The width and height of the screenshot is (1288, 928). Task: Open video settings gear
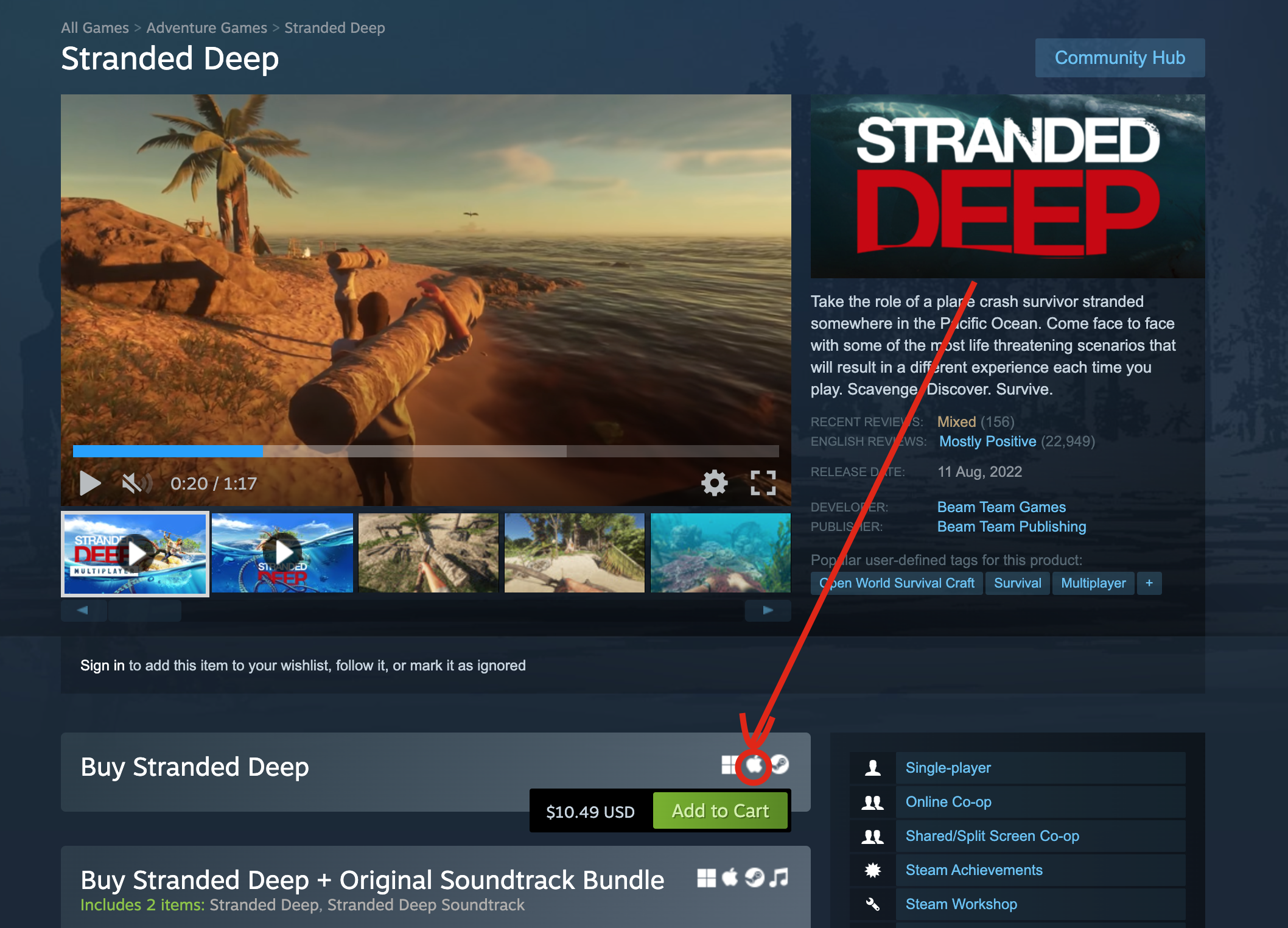pyautogui.click(x=714, y=483)
